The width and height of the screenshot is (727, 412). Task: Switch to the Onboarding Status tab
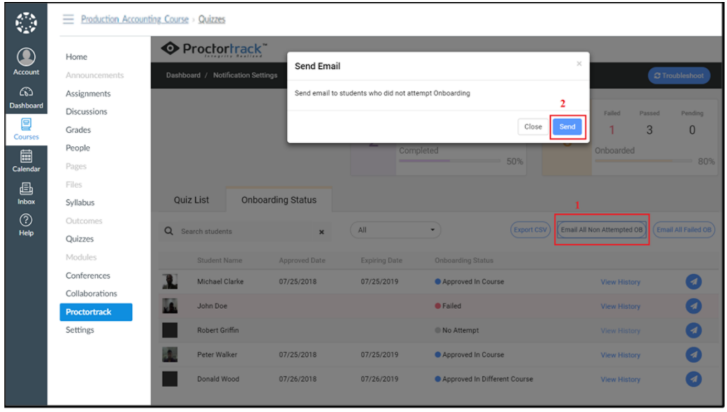tap(279, 200)
